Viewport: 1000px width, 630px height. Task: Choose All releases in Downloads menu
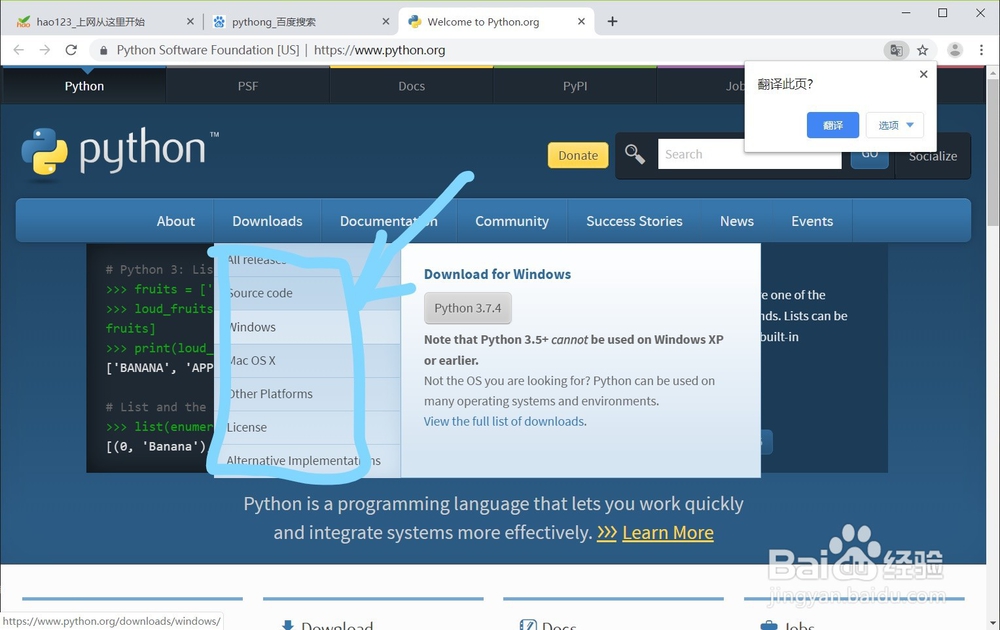(307, 260)
